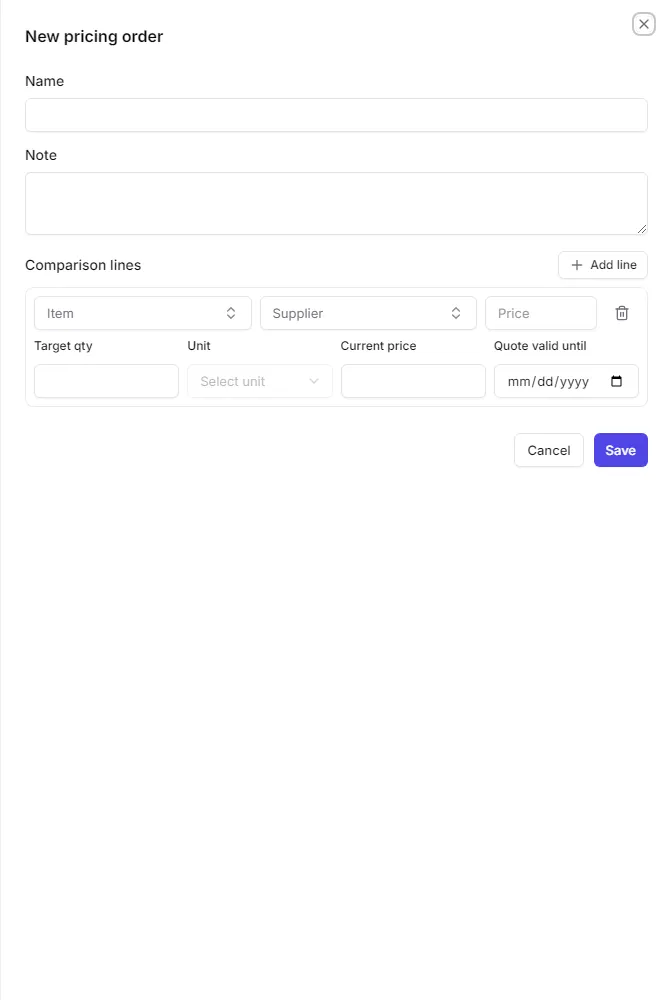Viewport: 672px width, 1000px height.
Task: Click the "Quote valid until" label
Action: pyautogui.click(x=540, y=346)
